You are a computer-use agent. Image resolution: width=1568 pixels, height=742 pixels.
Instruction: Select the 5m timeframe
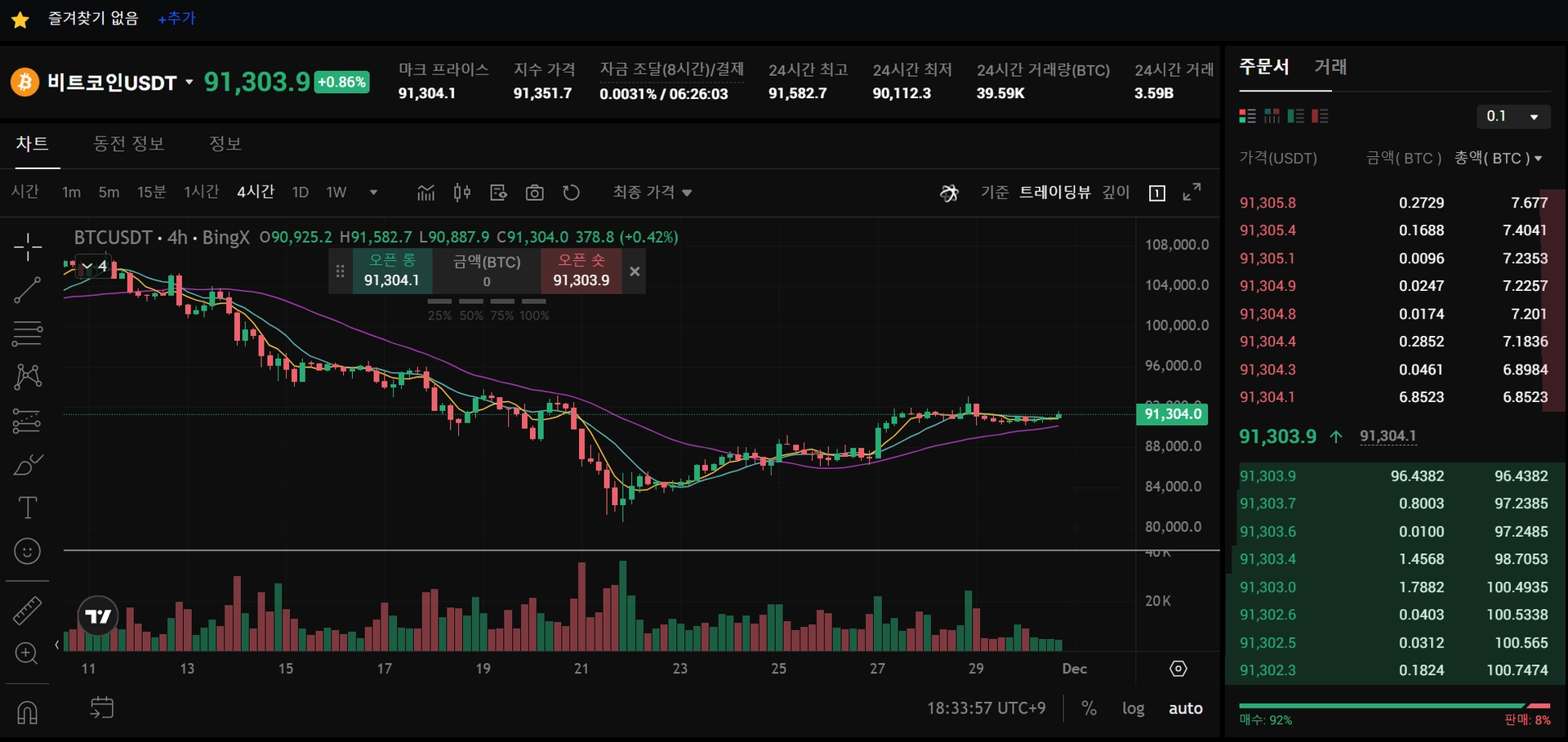coord(109,192)
